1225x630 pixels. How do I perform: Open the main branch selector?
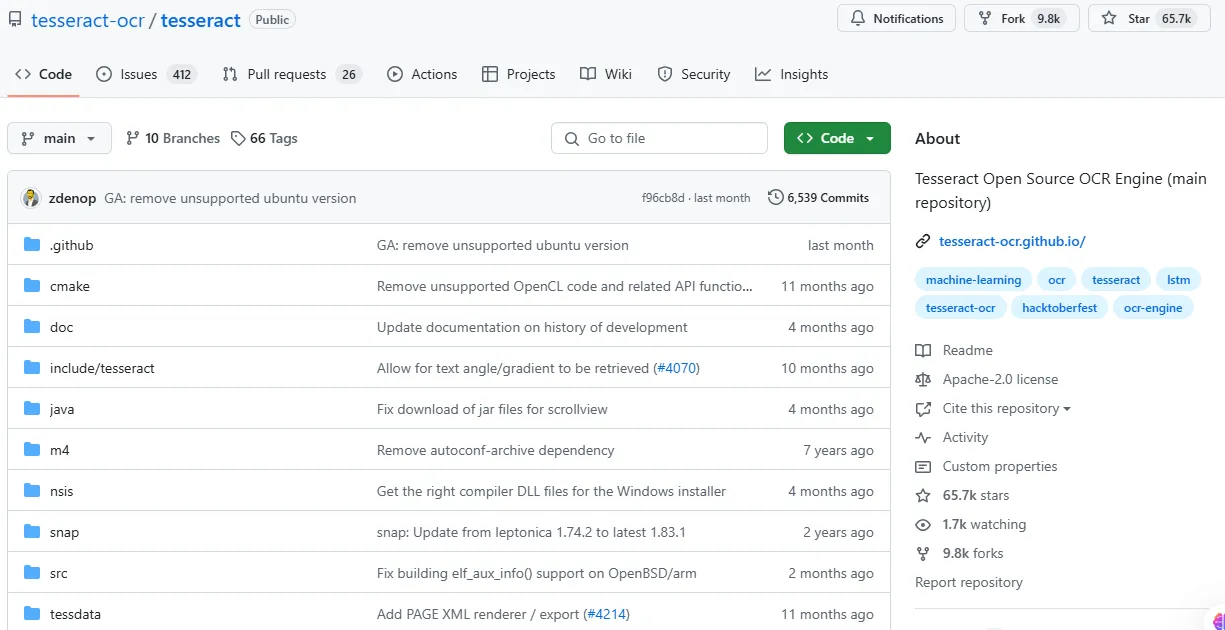(x=59, y=138)
